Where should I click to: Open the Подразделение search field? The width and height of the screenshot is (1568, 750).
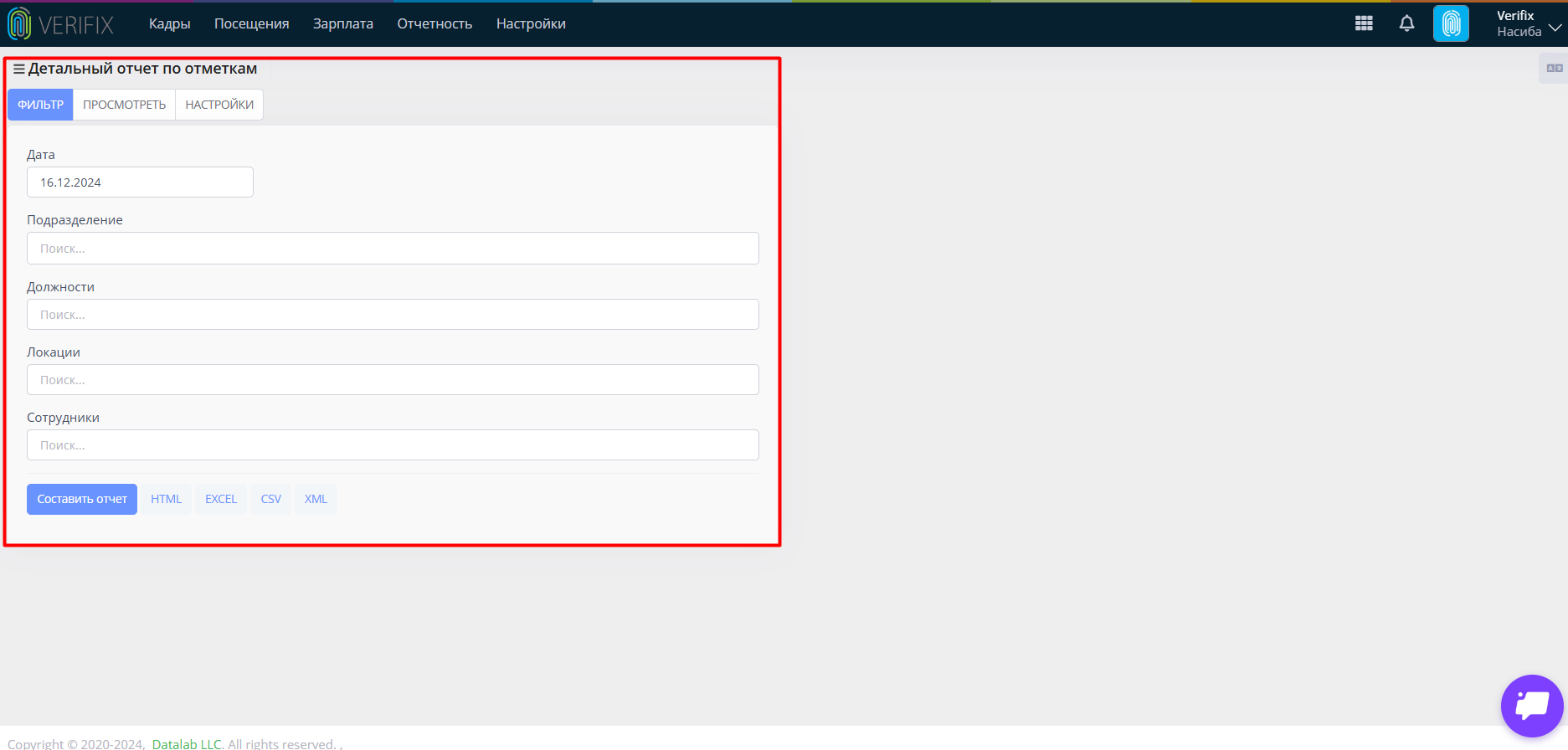(x=393, y=249)
